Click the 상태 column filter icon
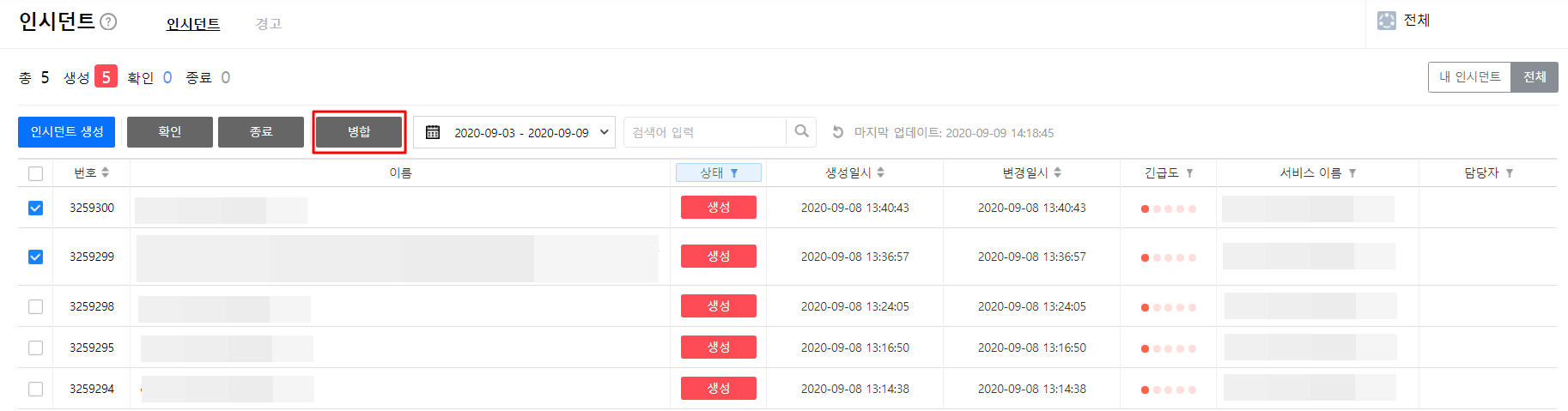This screenshot has width=1568, height=411. click(734, 173)
